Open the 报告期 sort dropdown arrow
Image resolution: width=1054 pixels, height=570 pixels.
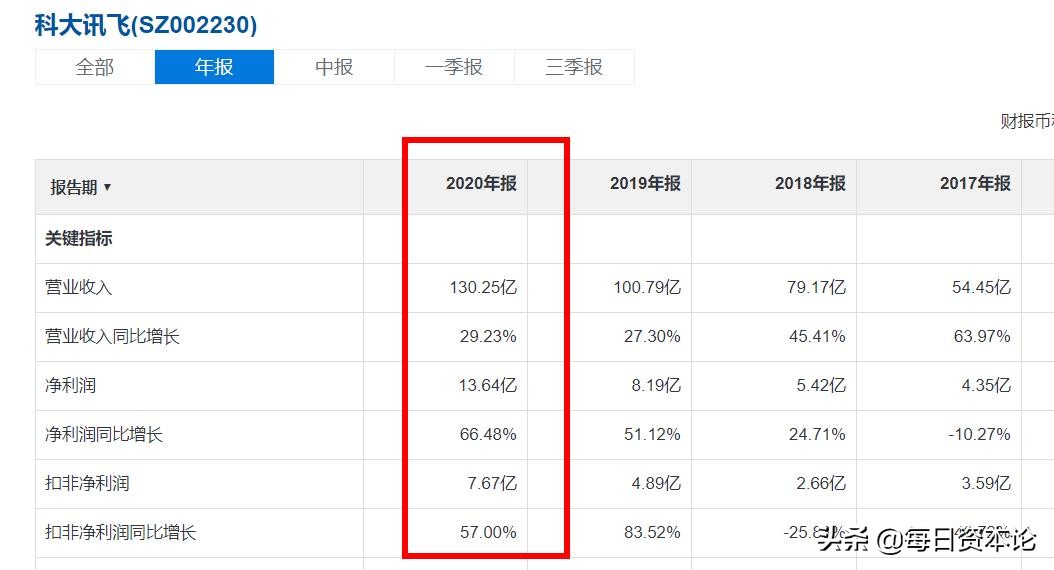click(x=107, y=188)
